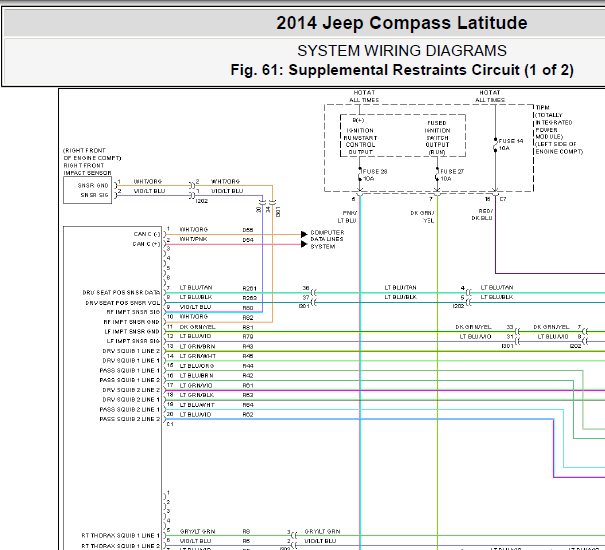Click the "RED/DK BLU" wire label
The height and width of the screenshot is (550, 605).
482,215
